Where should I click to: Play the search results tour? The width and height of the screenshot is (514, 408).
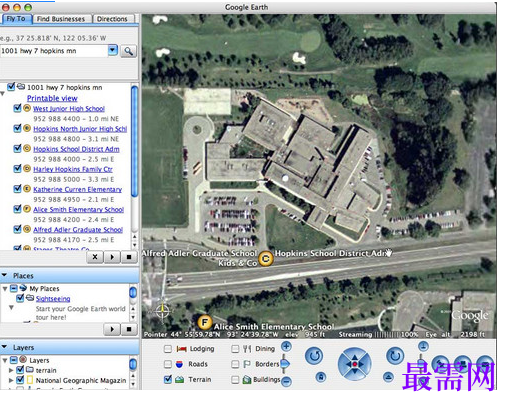pyautogui.click(x=112, y=257)
